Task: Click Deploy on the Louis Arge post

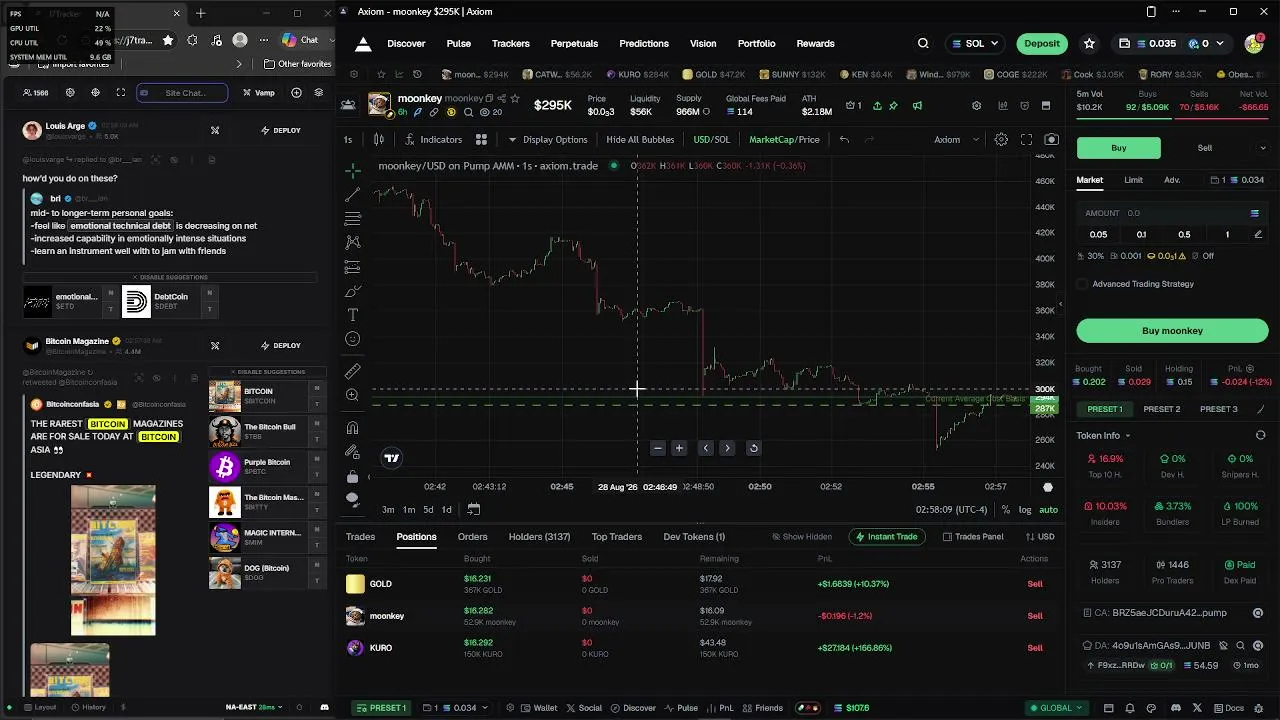Action: tap(280, 130)
